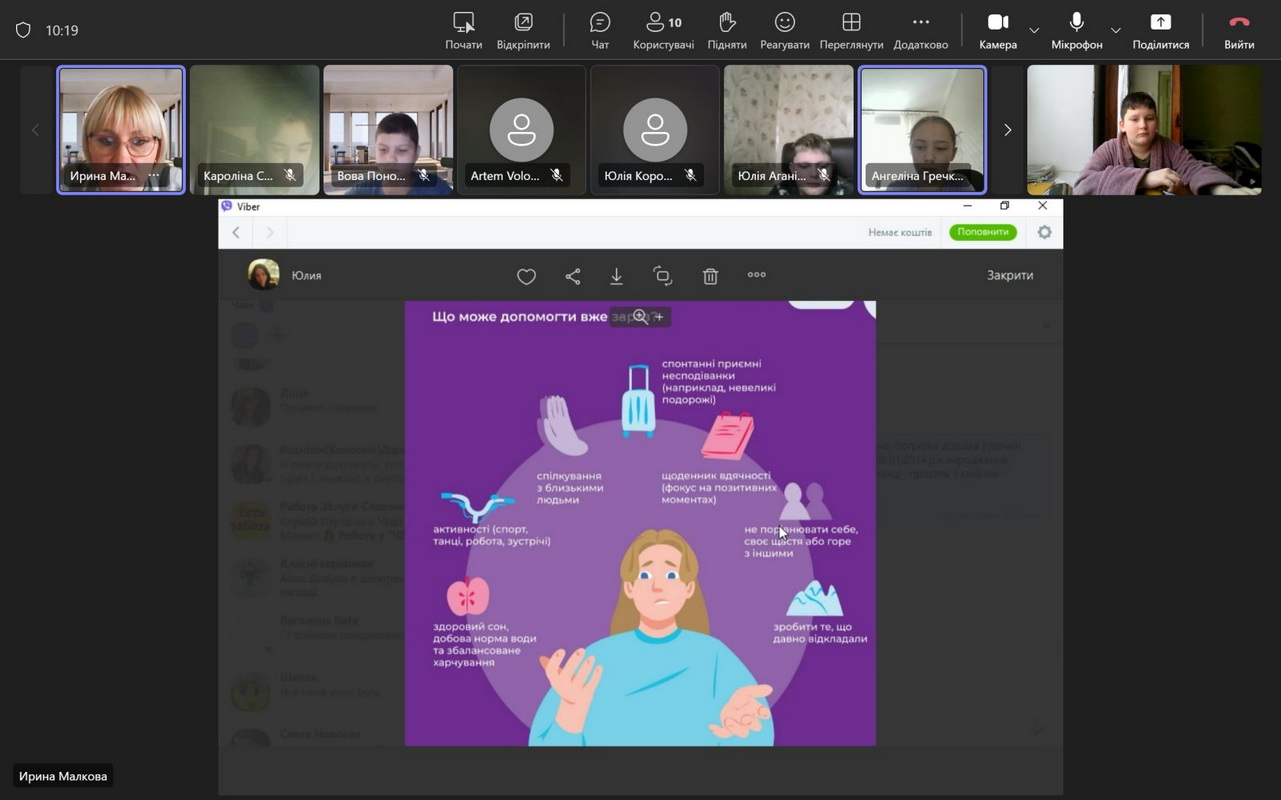Raise hand with Підняти button
This screenshot has width=1281, height=800.
[x=727, y=30]
